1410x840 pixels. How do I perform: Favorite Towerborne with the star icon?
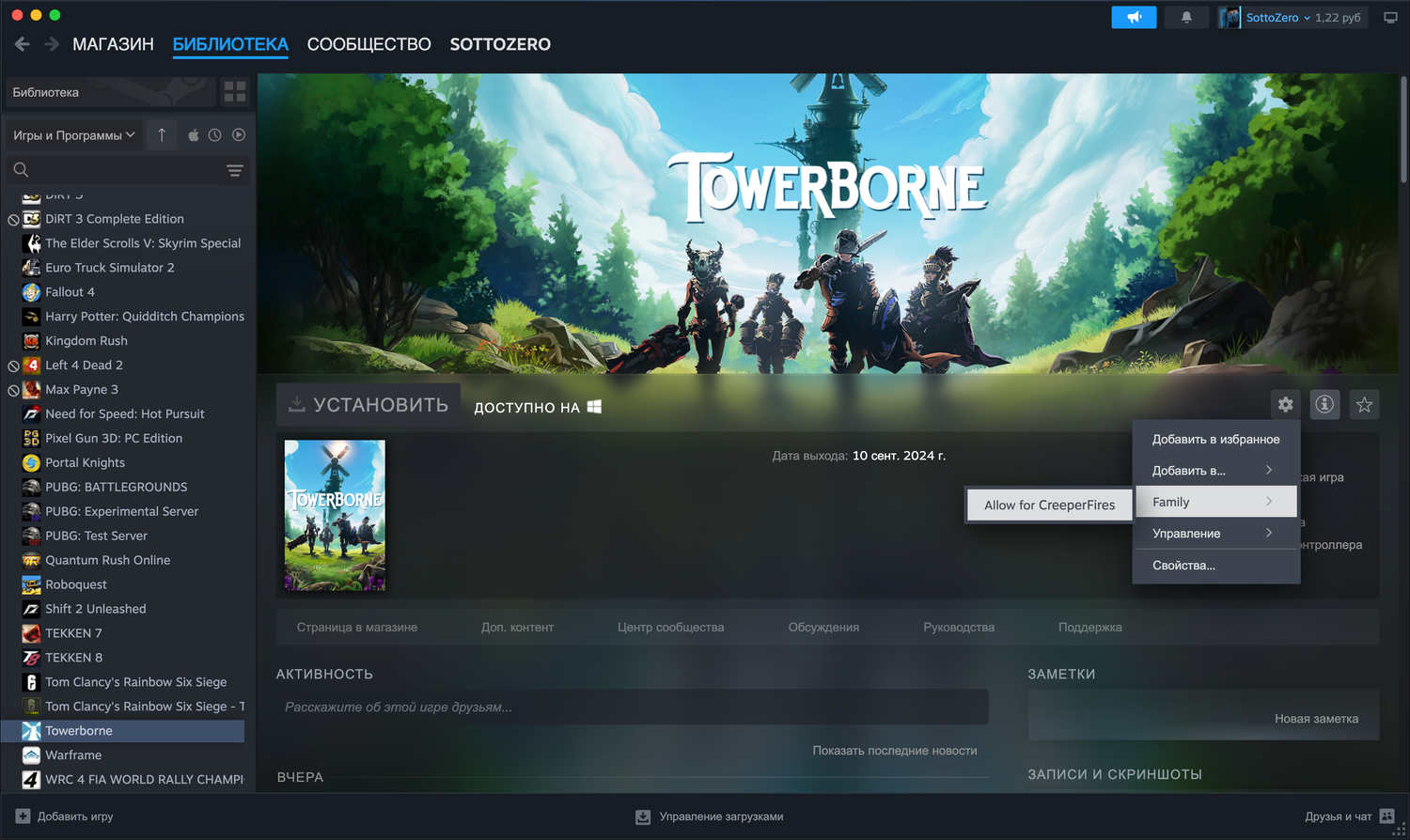click(x=1364, y=404)
